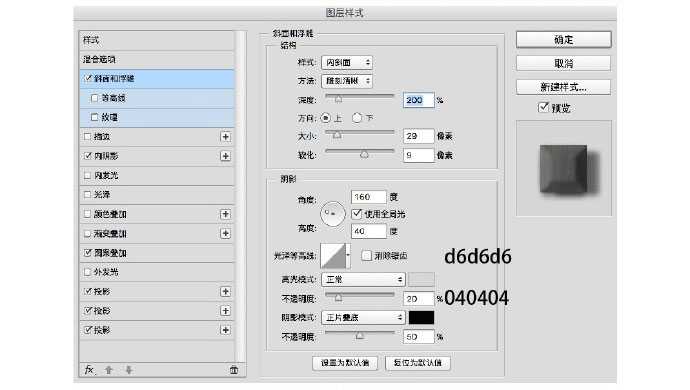Click the style preview thumbnail
Screen dimensions: 690x390
point(564,169)
